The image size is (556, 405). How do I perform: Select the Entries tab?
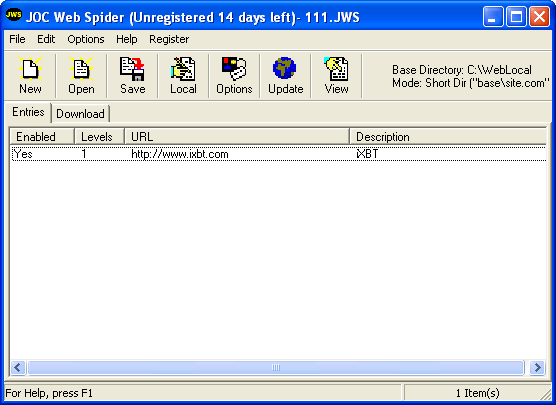(28, 112)
